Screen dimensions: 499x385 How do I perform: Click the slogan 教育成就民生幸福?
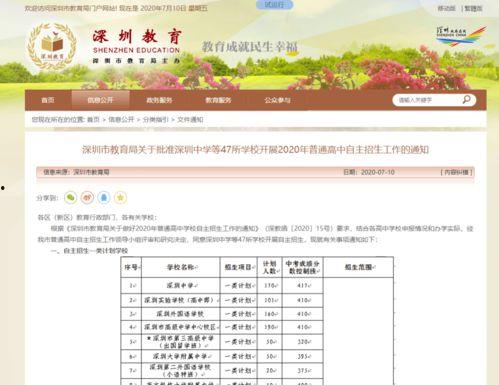pos(250,47)
